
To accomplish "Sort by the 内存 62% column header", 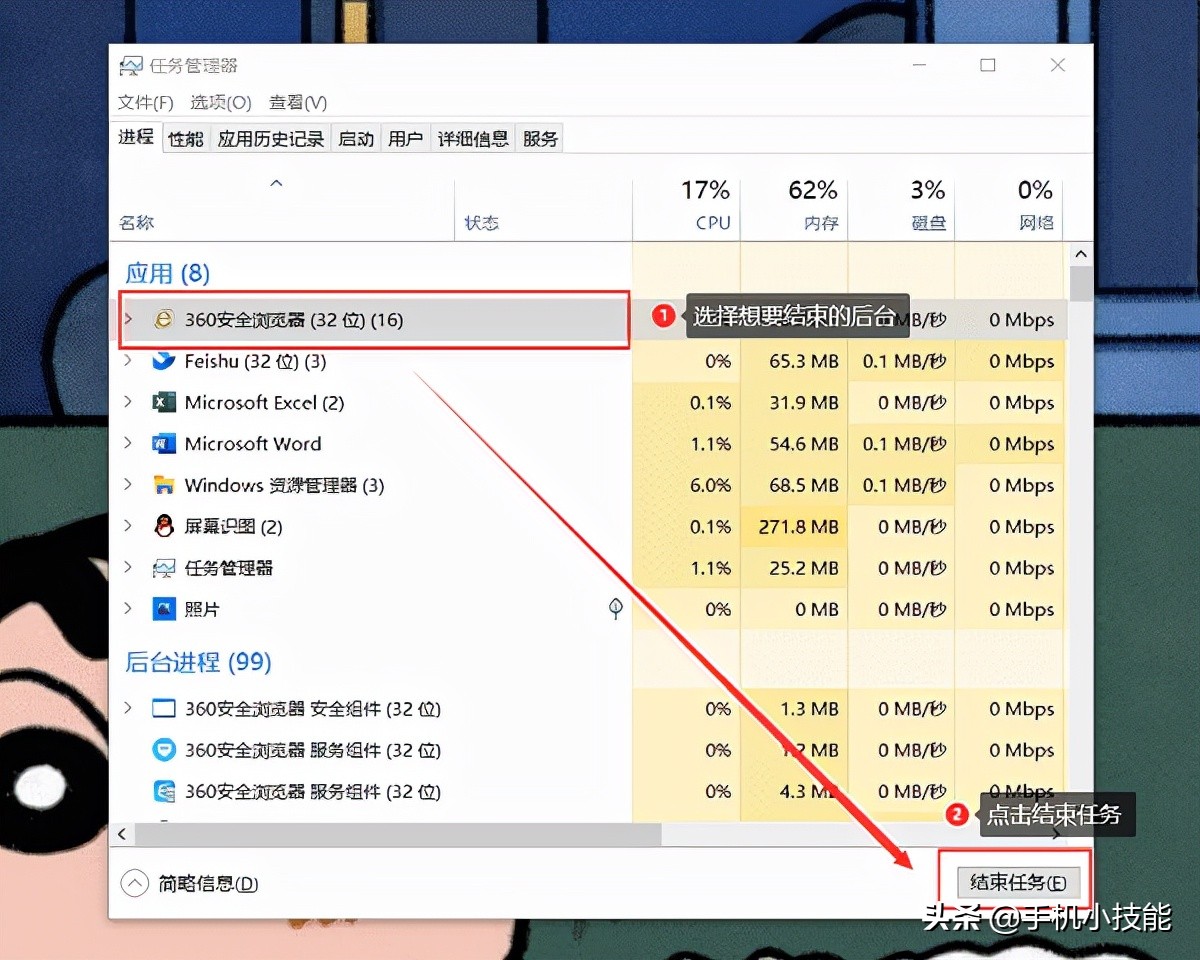I will pyautogui.click(x=794, y=209).
